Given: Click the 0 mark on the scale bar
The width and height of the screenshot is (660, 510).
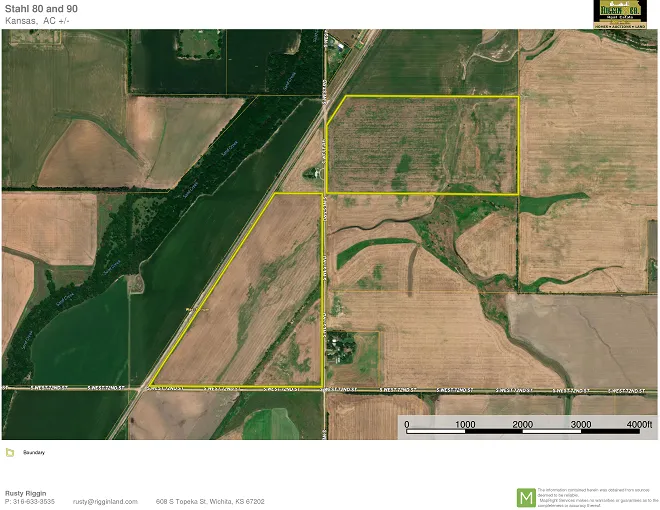Looking at the screenshot, I should tap(407, 425).
